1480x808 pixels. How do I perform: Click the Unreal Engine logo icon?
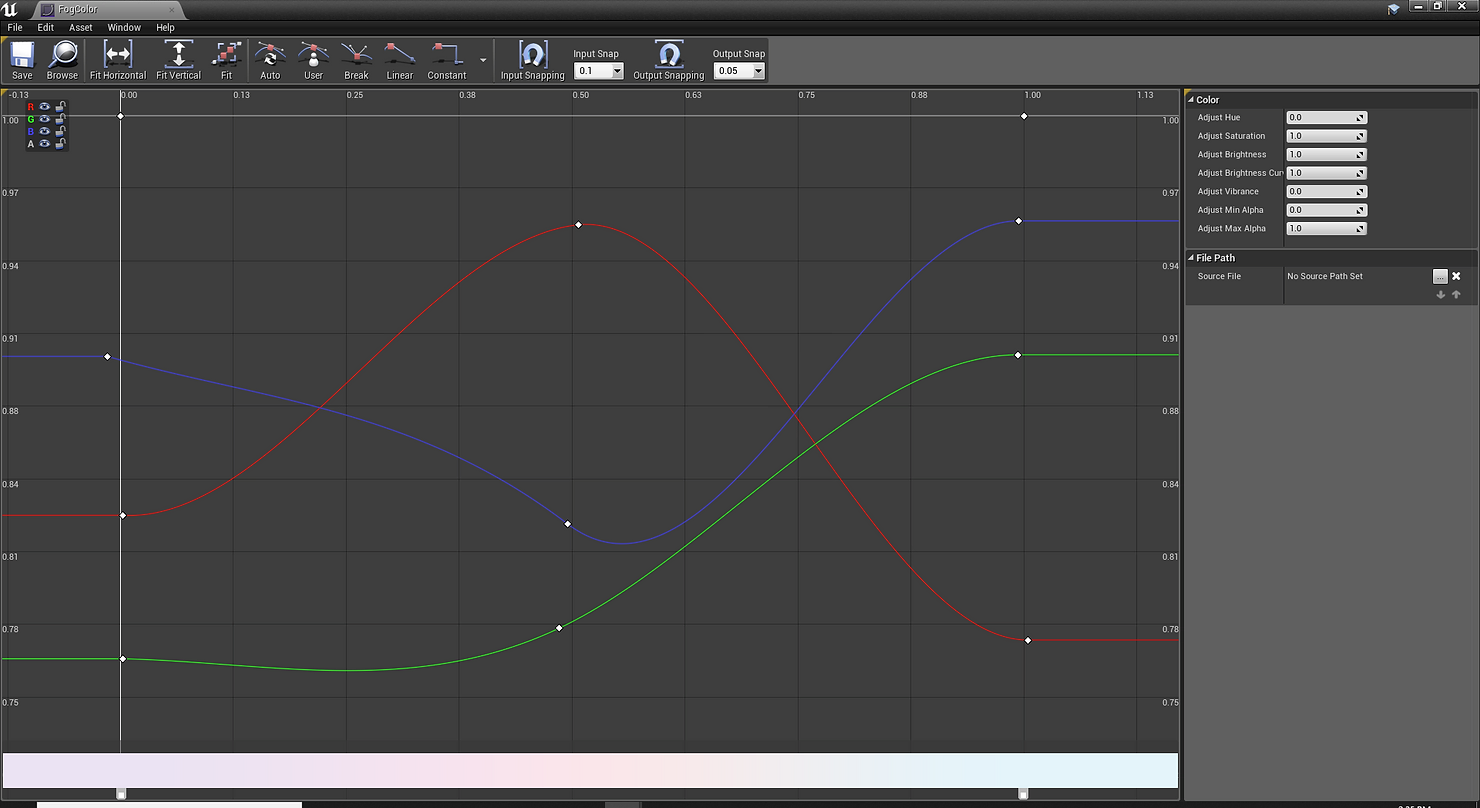[11, 9]
